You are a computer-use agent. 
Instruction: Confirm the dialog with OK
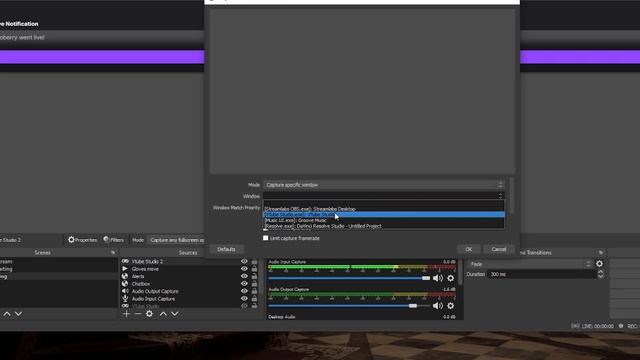tap(469, 249)
